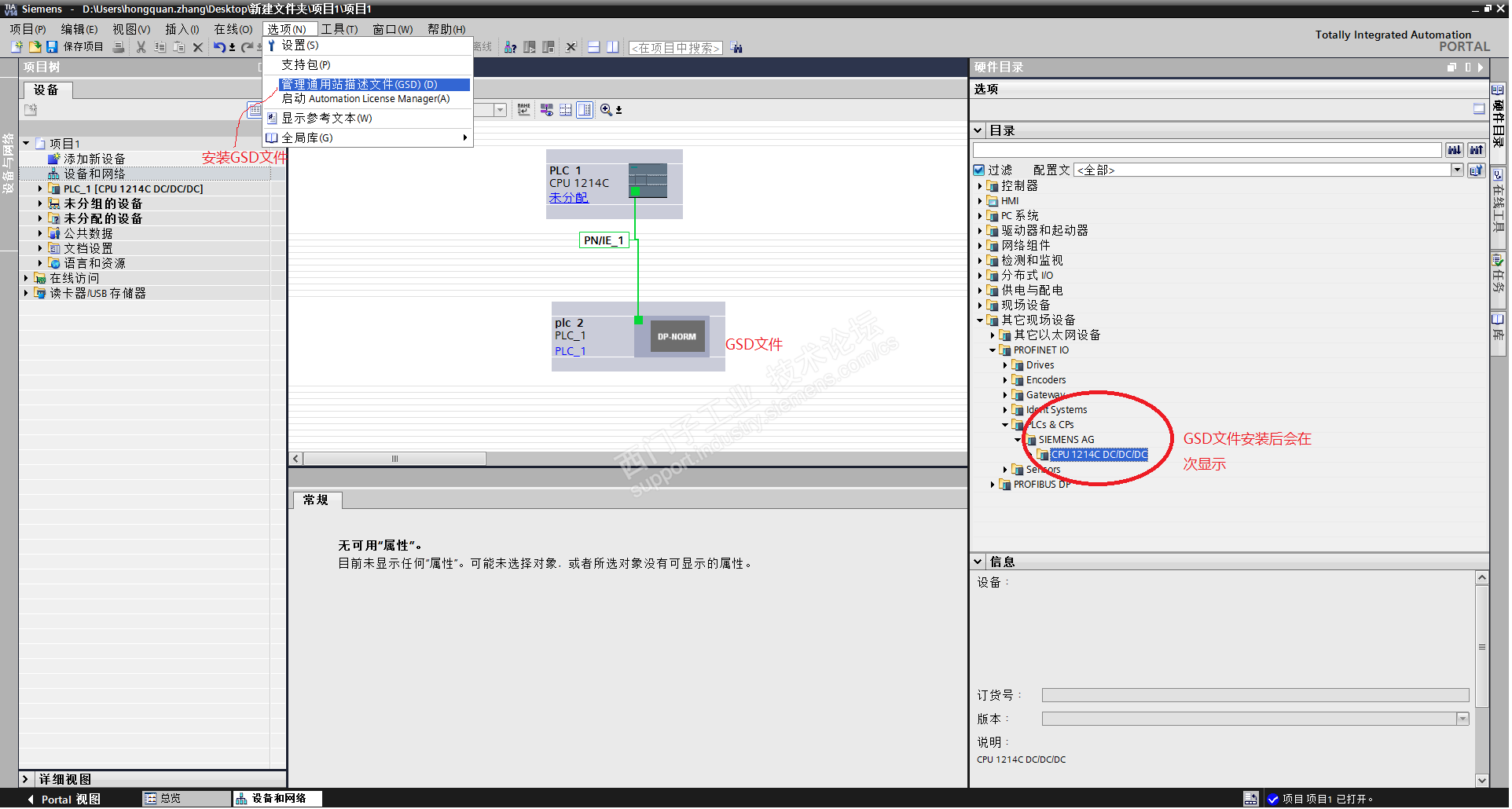Click the 未分配 link on PLC_1
The image size is (1512, 809).
[x=568, y=198]
